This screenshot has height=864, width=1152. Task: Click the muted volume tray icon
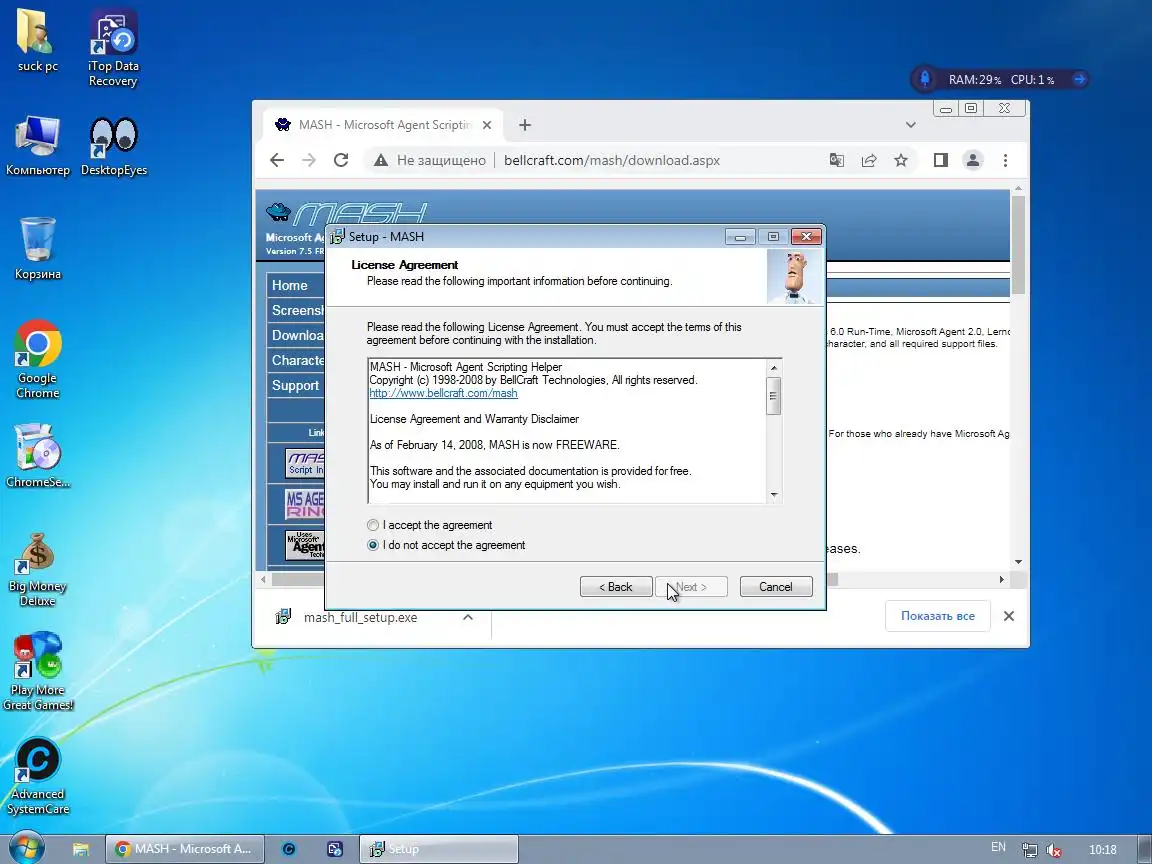click(x=1054, y=850)
